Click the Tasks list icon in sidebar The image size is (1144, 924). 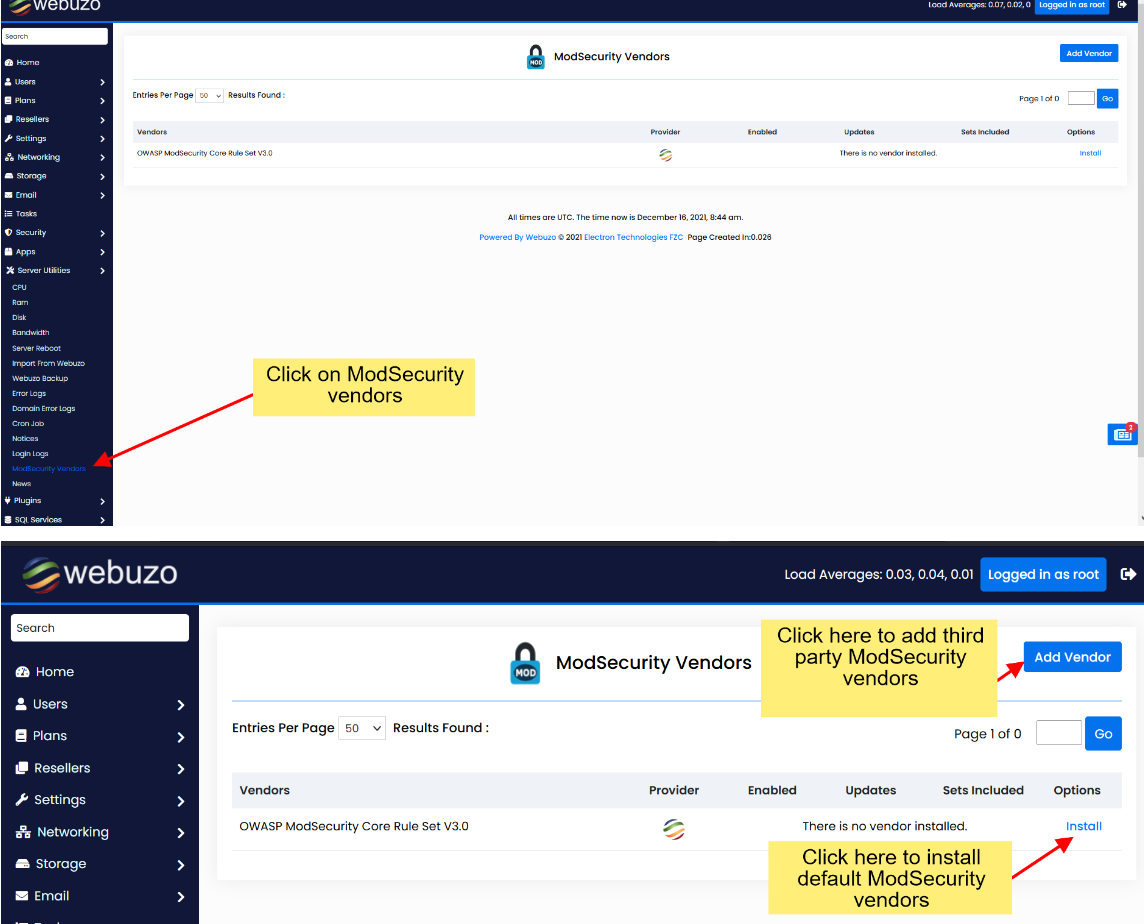(9, 214)
